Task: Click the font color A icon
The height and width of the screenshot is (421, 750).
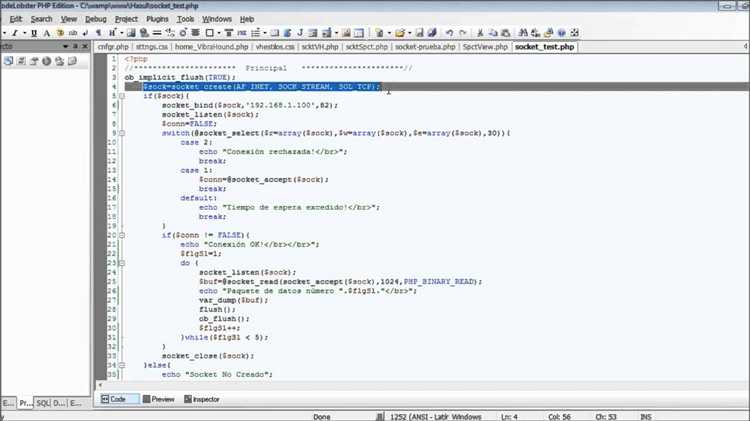Action: [47, 33]
